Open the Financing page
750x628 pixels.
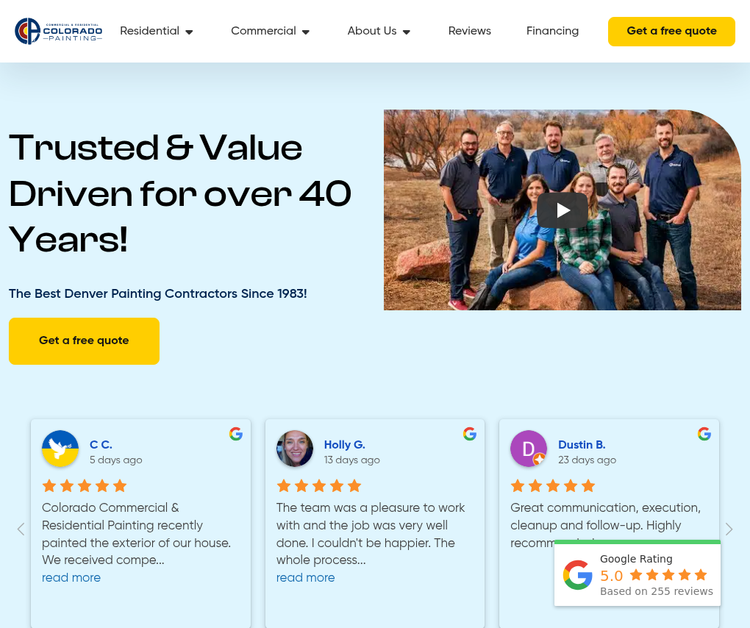click(x=552, y=31)
